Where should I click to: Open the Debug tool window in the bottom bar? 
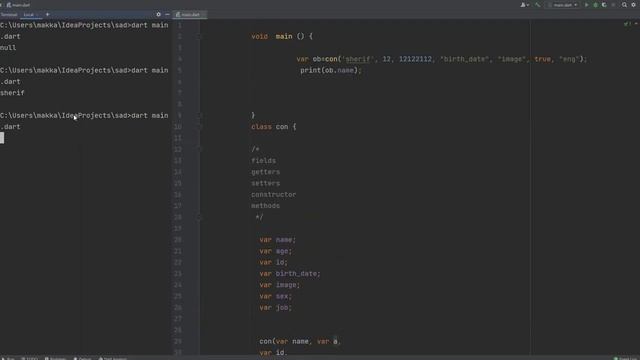click(82, 358)
